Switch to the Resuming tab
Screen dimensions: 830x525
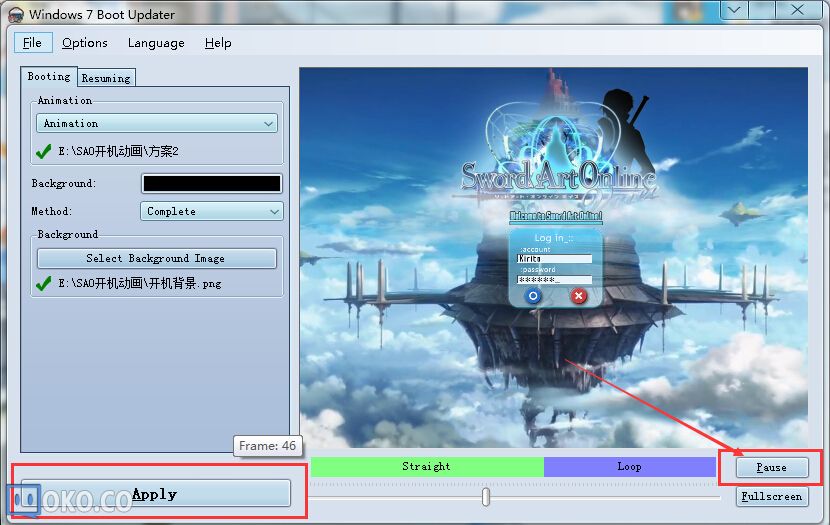106,78
